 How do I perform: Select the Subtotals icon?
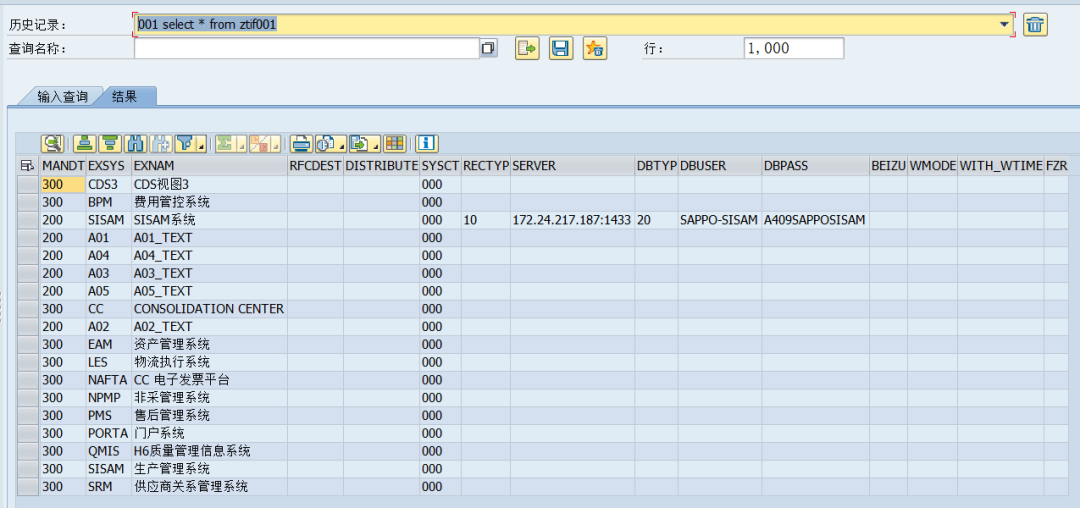point(259,143)
